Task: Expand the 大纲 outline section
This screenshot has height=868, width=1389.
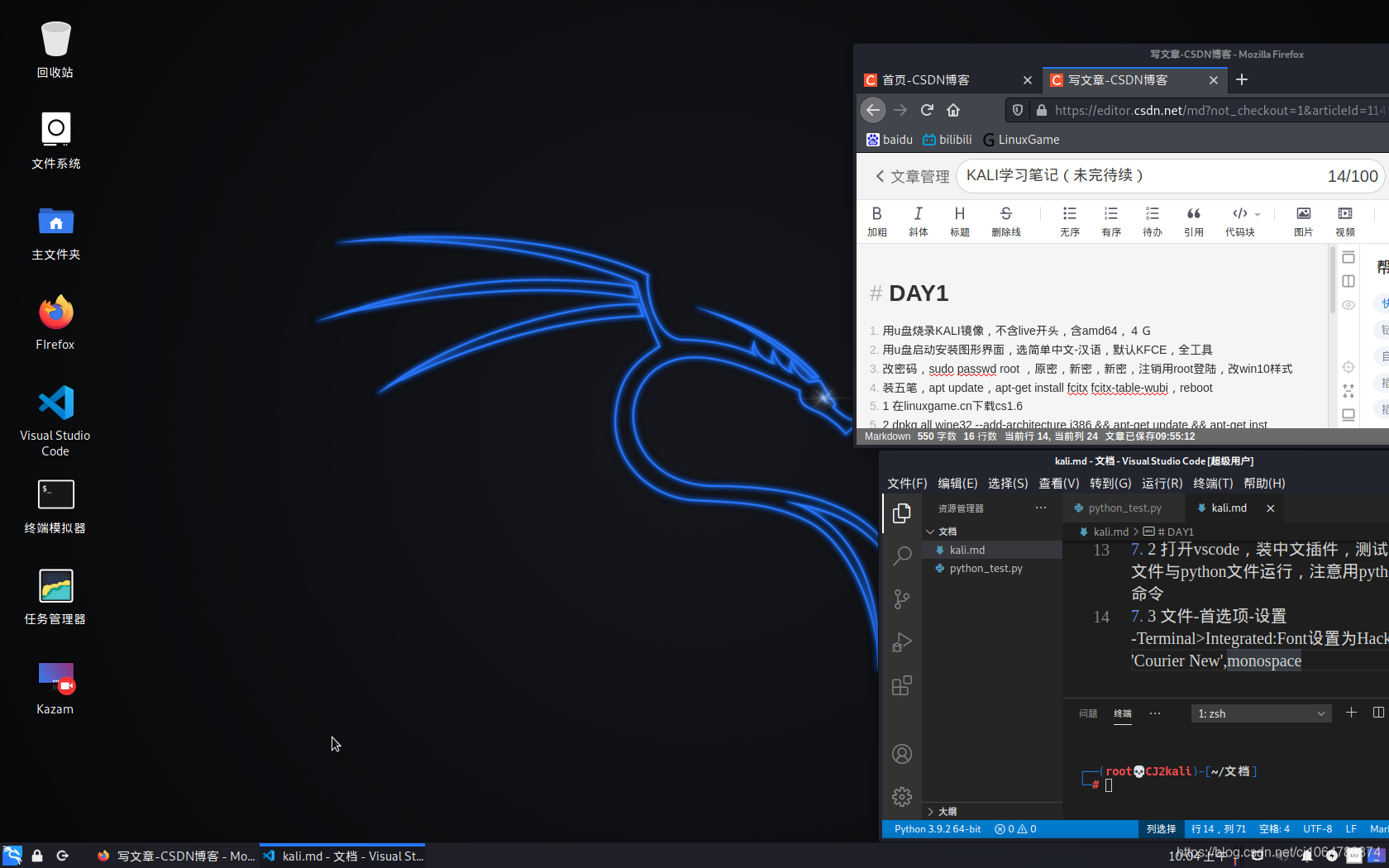Action: coord(992,812)
